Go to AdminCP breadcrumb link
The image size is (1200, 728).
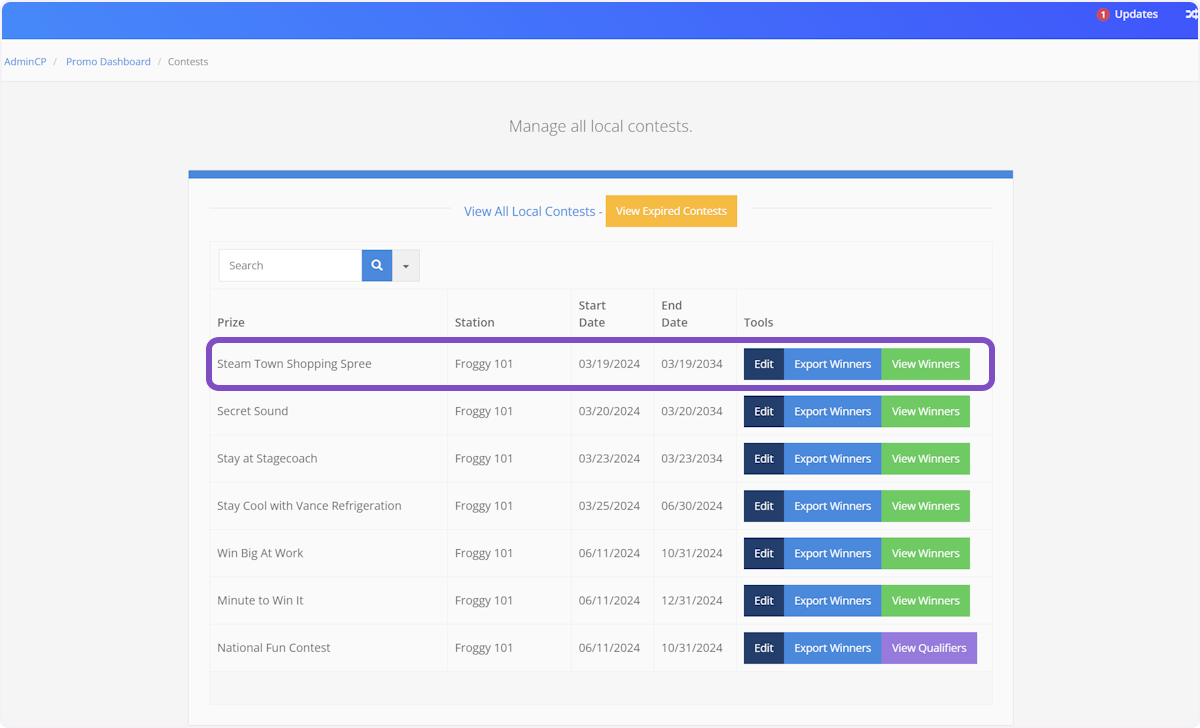point(25,62)
